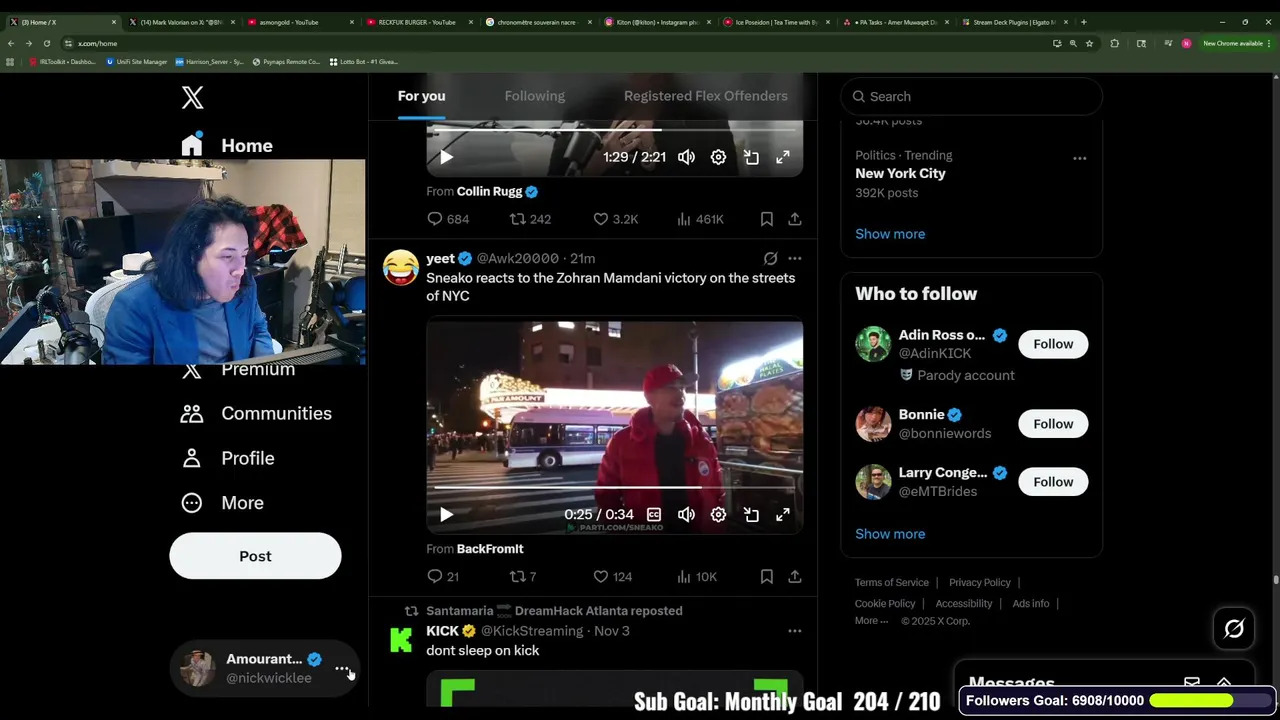Click the X logo in the sidebar

point(193,97)
